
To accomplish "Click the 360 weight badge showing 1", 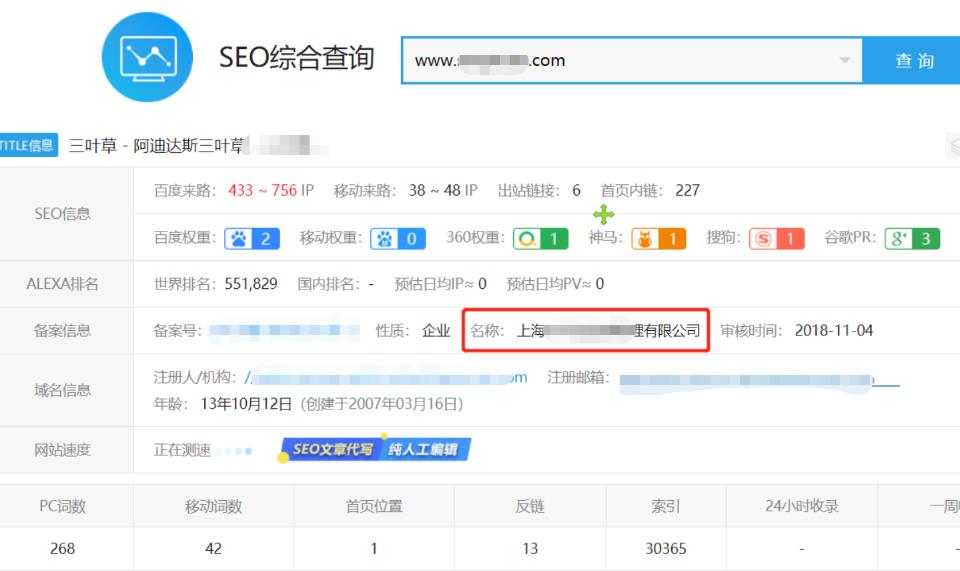I will click(x=541, y=239).
